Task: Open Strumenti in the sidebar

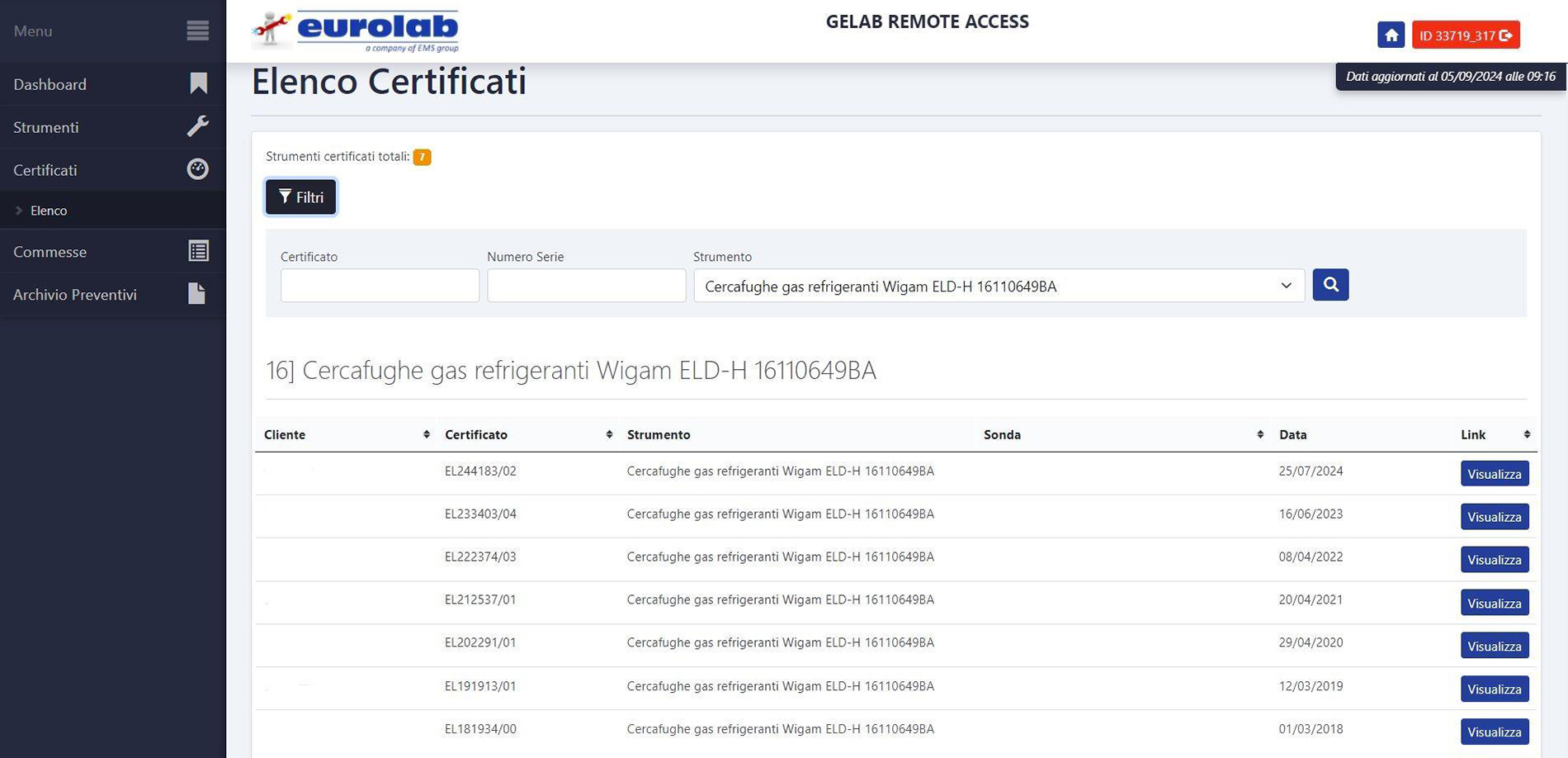Action: tap(113, 127)
